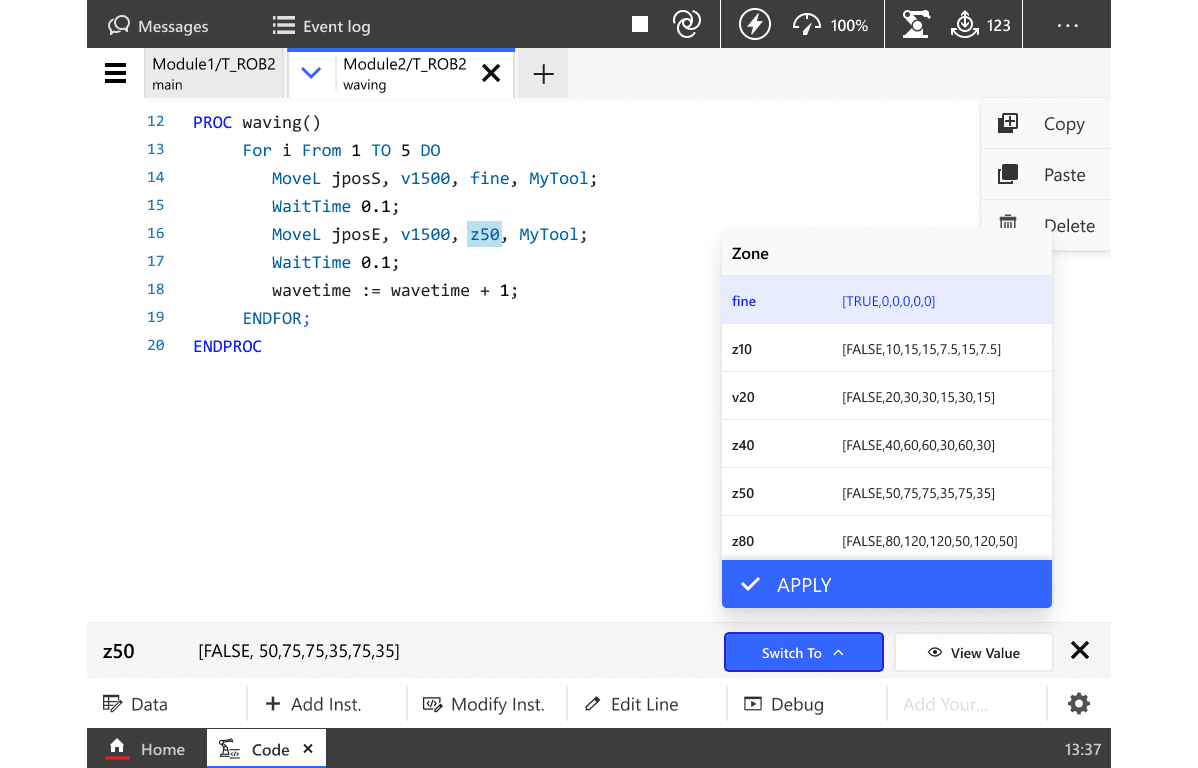Select the z40 zone entry
Image resolution: width=1198 pixels, height=768 pixels.
pos(886,445)
